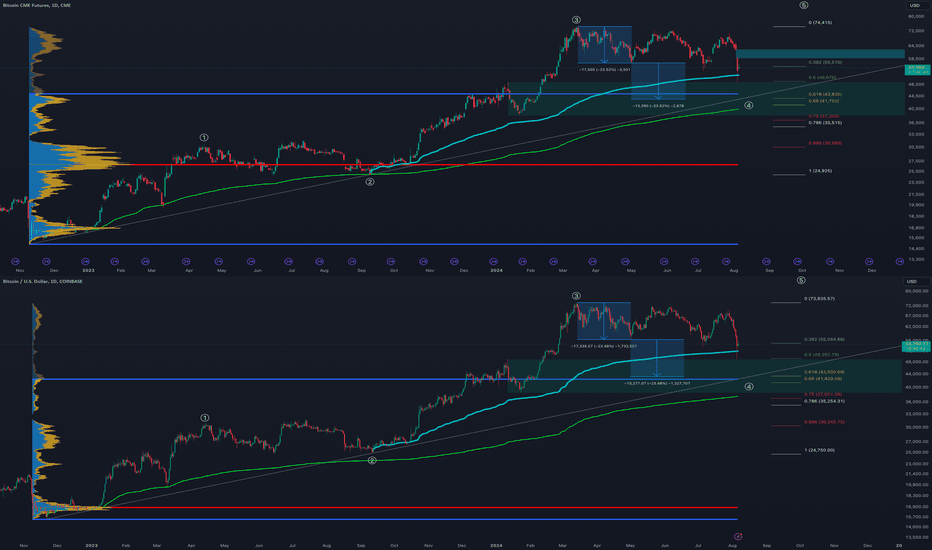Open rollover icon above Jul 2024, CME chart
The width and height of the screenshot is (932, 550).
click(x=695, y=261)
